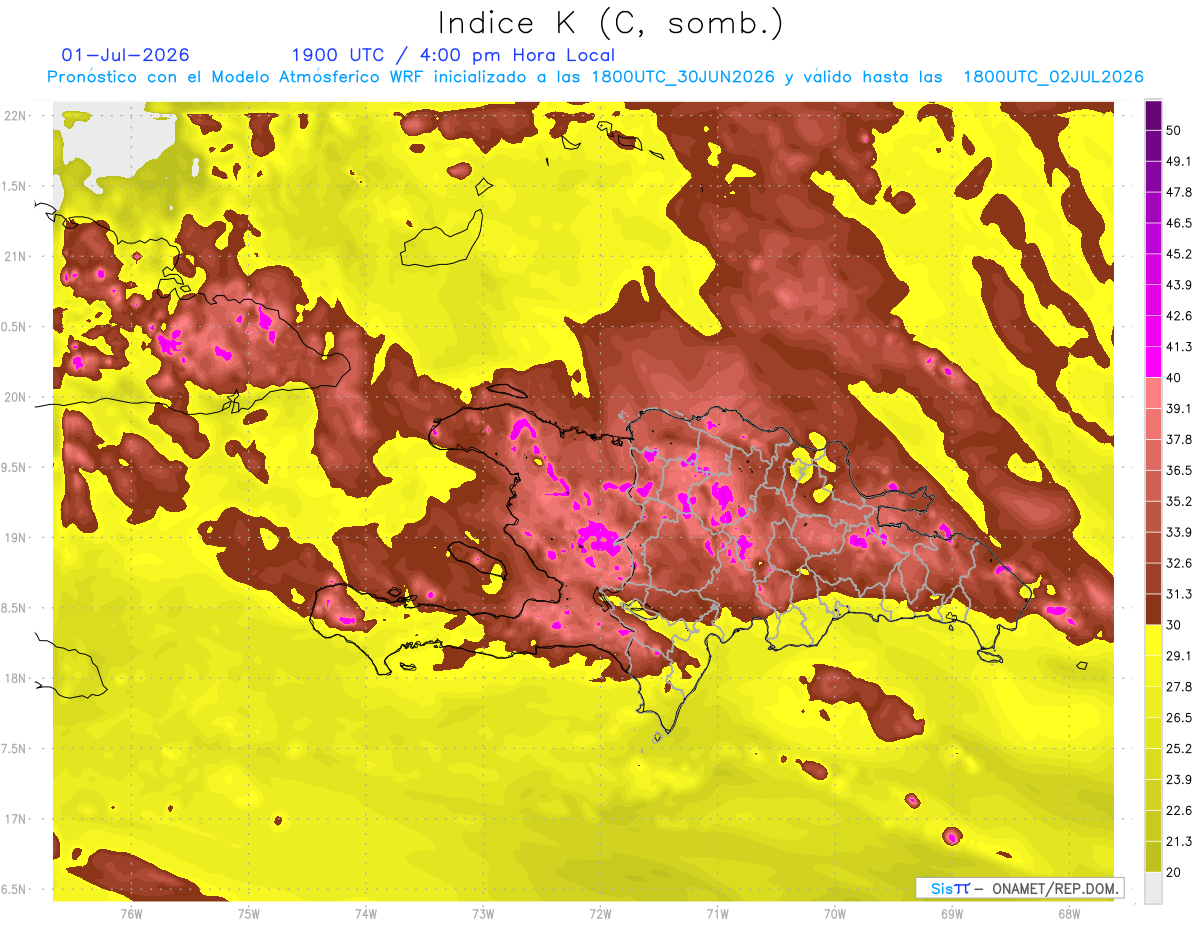Click the colorbar value '27.8'
This screenshot has width=1200, height=927.
[x=1179, y=686]
